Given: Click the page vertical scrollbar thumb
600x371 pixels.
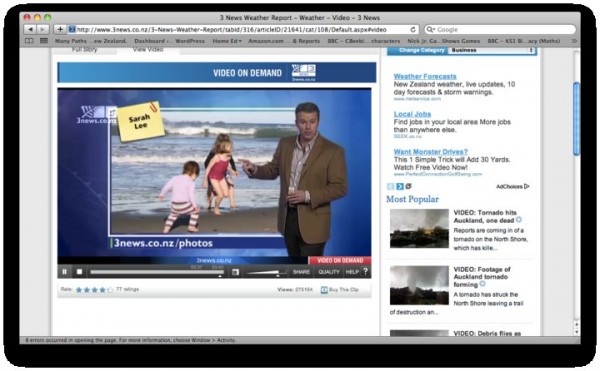Looking at the screenshot, I should (x=576, y=119).
